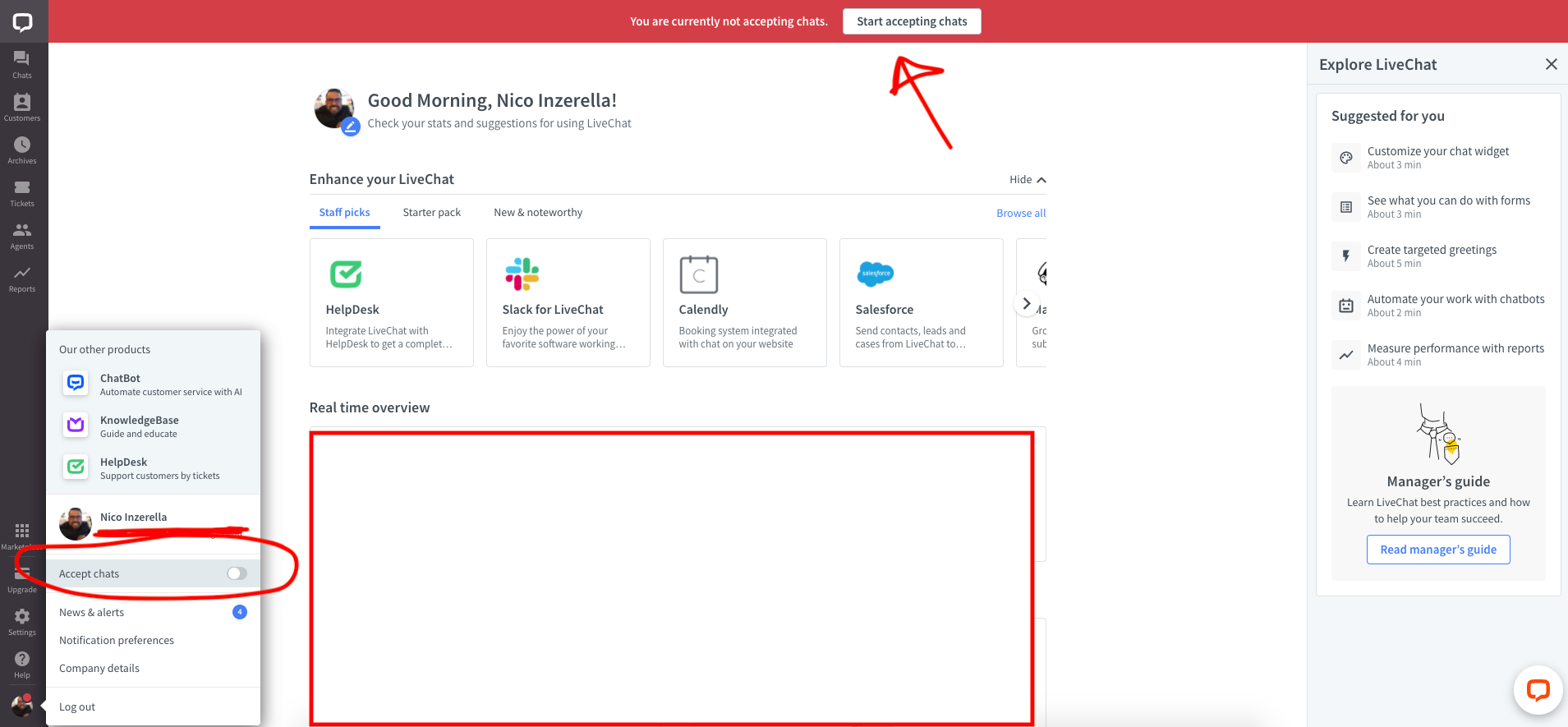Open Customize your chat widget suggestion
This screenshot has height=727, width=1568.
click(1438, 158)
